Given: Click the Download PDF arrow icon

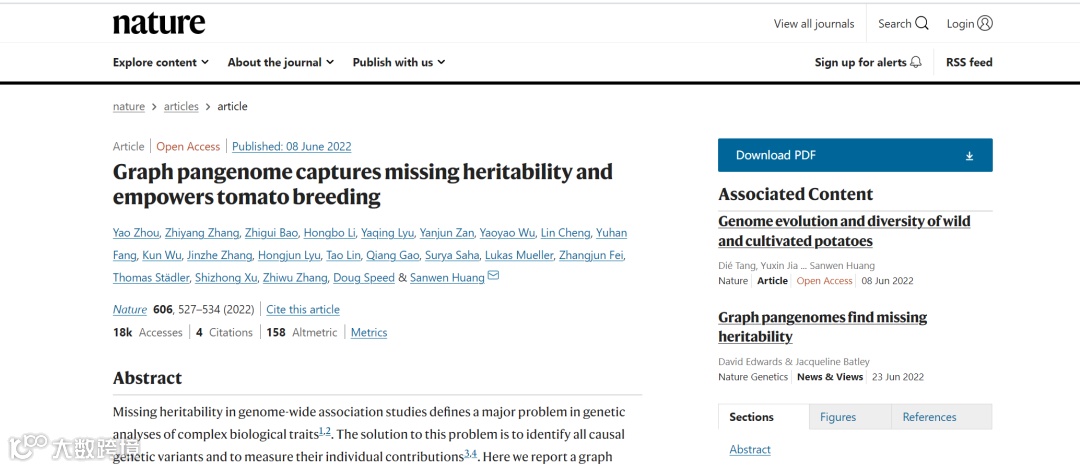Looking at the screenshot, I should [969, 156].
